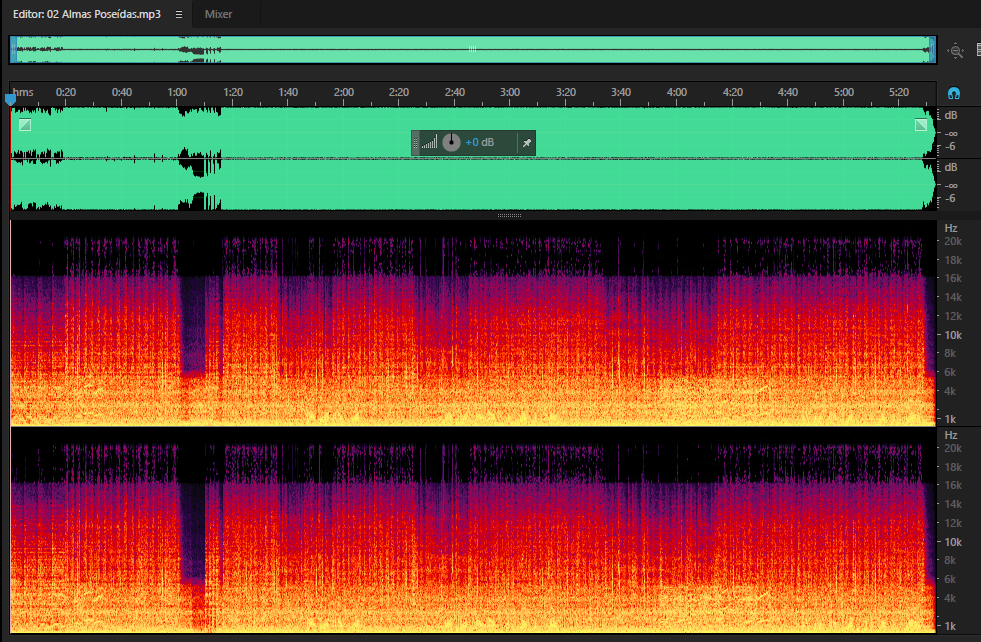Click the lower channel -∞ amplitude label
The height and width of the screenshot is (642, 981).
(x=951, y=185)
